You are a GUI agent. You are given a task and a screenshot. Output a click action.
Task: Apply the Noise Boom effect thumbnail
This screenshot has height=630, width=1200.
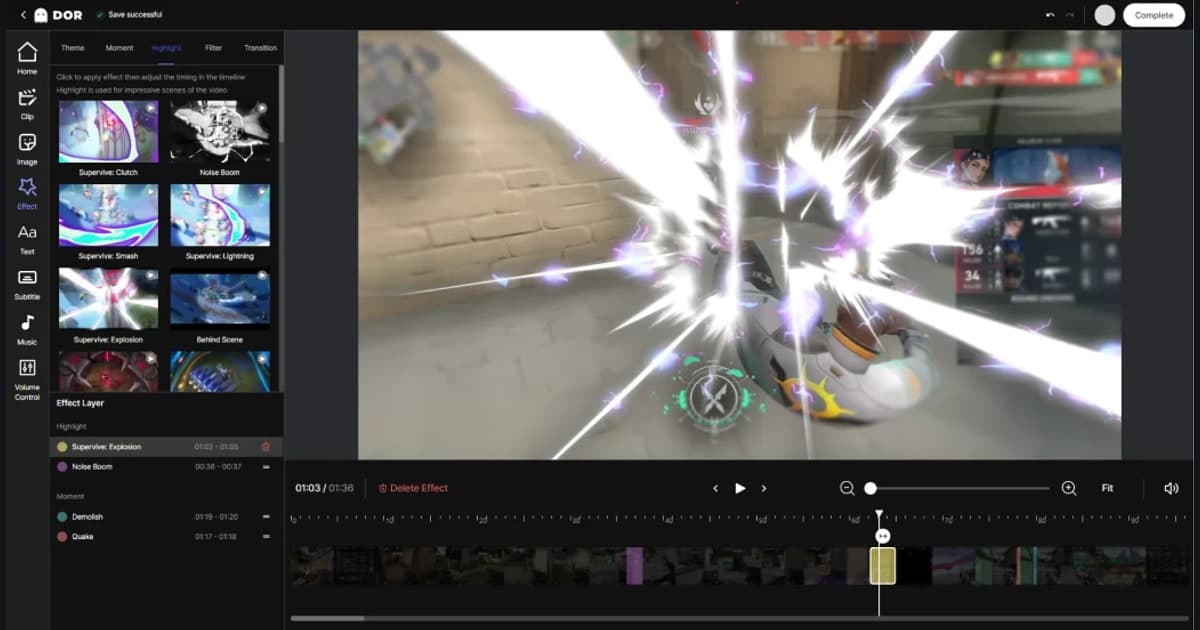pos(220,131)
